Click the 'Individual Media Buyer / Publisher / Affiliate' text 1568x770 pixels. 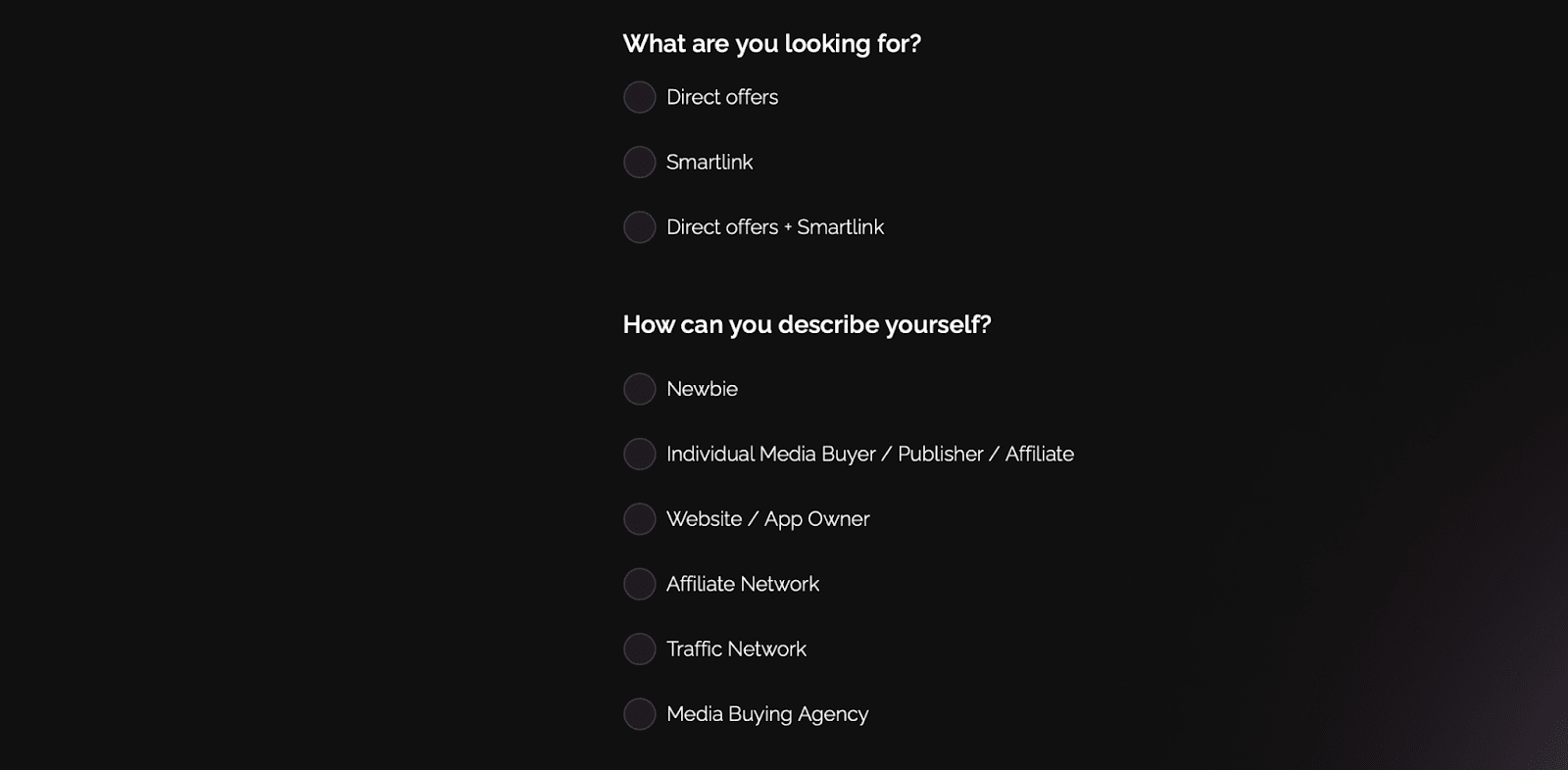coord(870,454)
